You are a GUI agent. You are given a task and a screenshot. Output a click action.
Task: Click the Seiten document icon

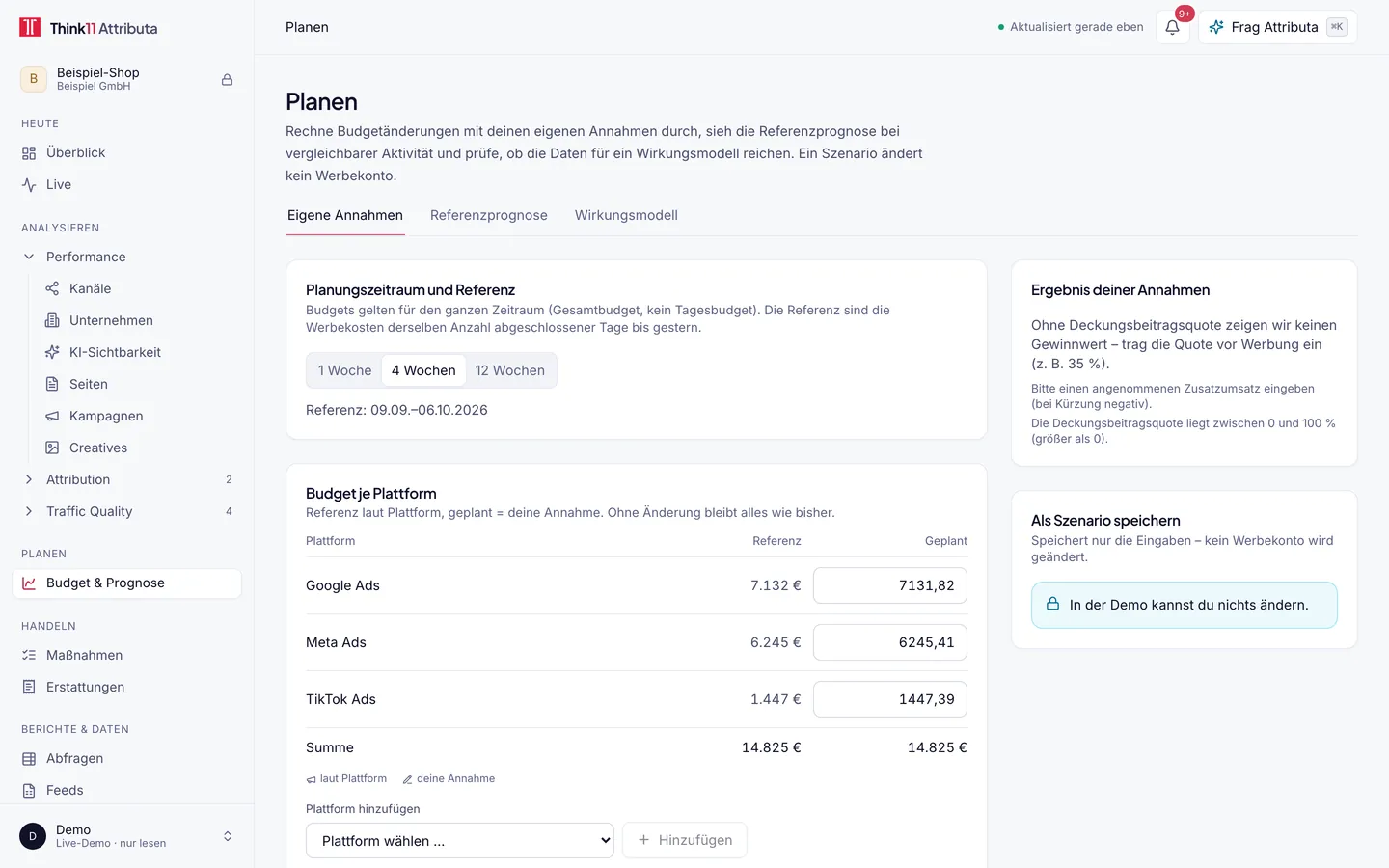coord(52,384)
